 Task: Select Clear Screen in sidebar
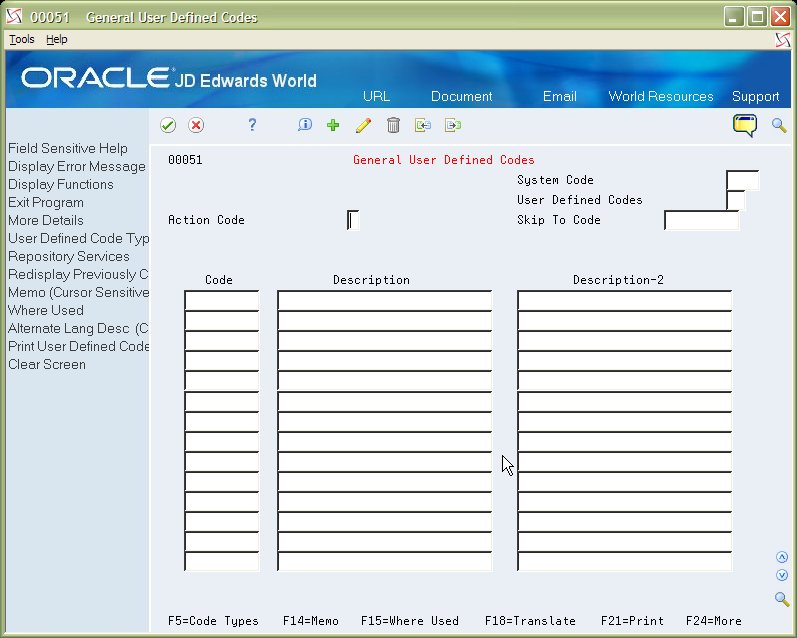47,364
